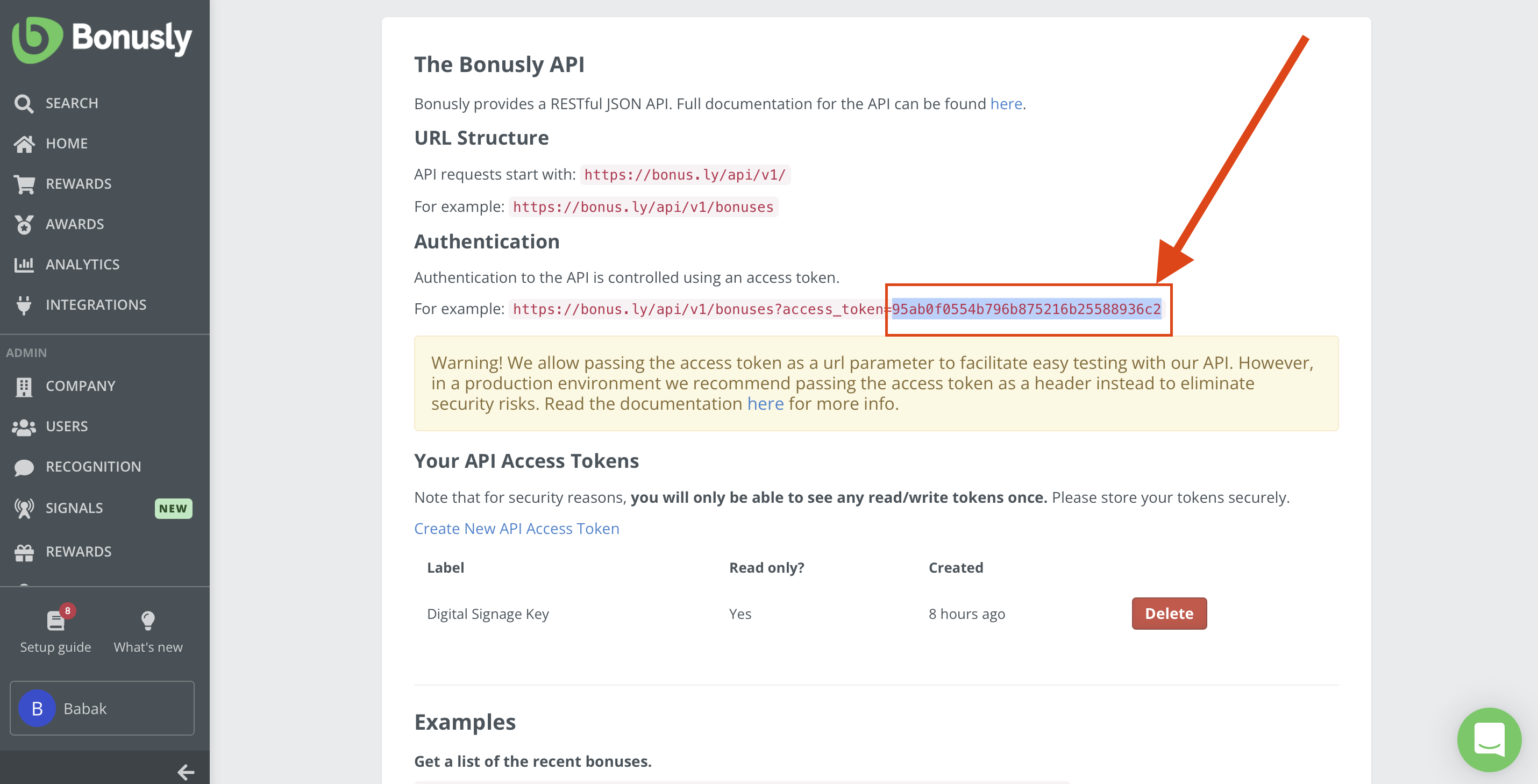Click the Rewards shopping cart icon
Image resolution: width=1538 pixels, height=784 pixels.
click(x=24, y=184)
